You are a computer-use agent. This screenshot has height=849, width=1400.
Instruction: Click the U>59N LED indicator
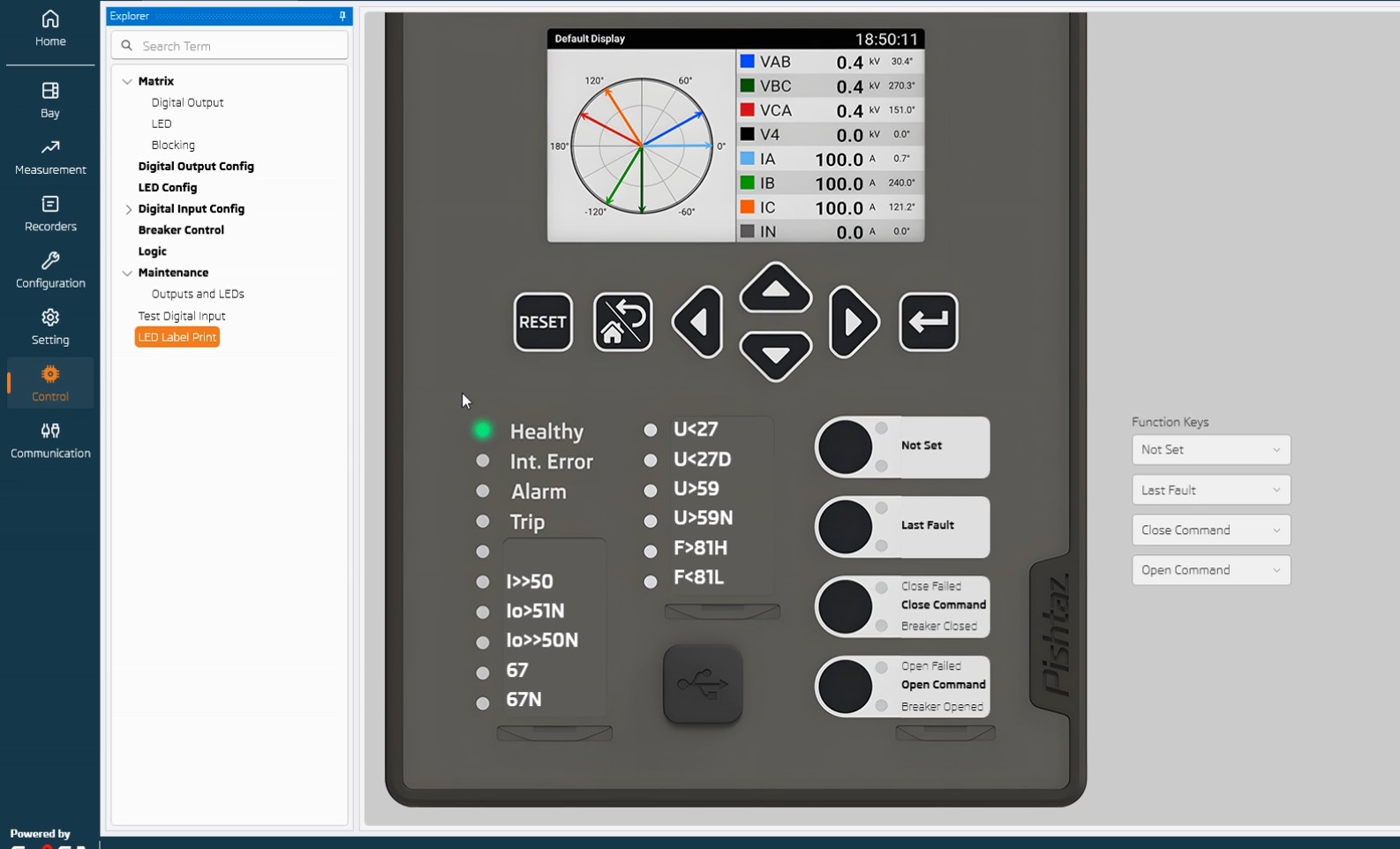click(x=651, y=521)
